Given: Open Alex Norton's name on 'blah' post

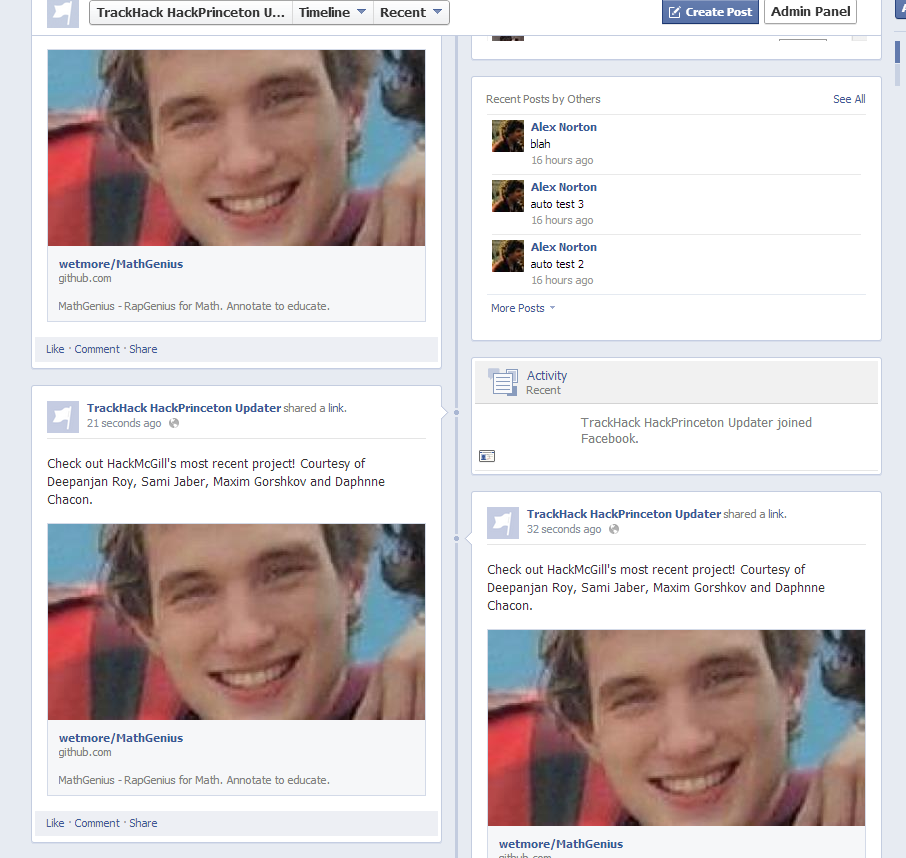Looking at the screenshot, I should click(563, 127).
